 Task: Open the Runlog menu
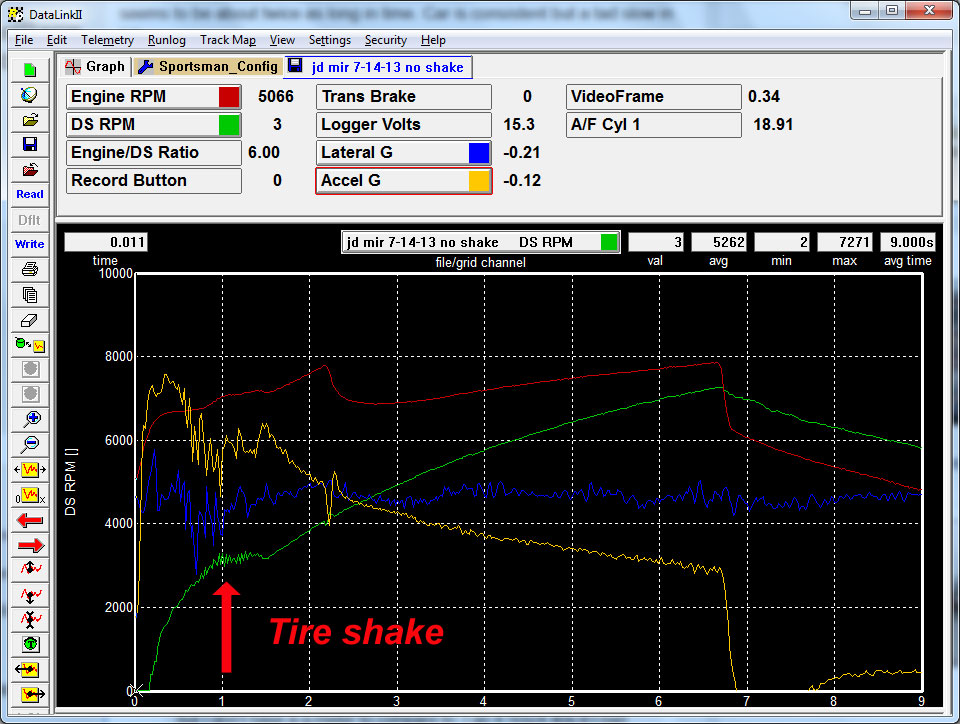tap(166, 40)
